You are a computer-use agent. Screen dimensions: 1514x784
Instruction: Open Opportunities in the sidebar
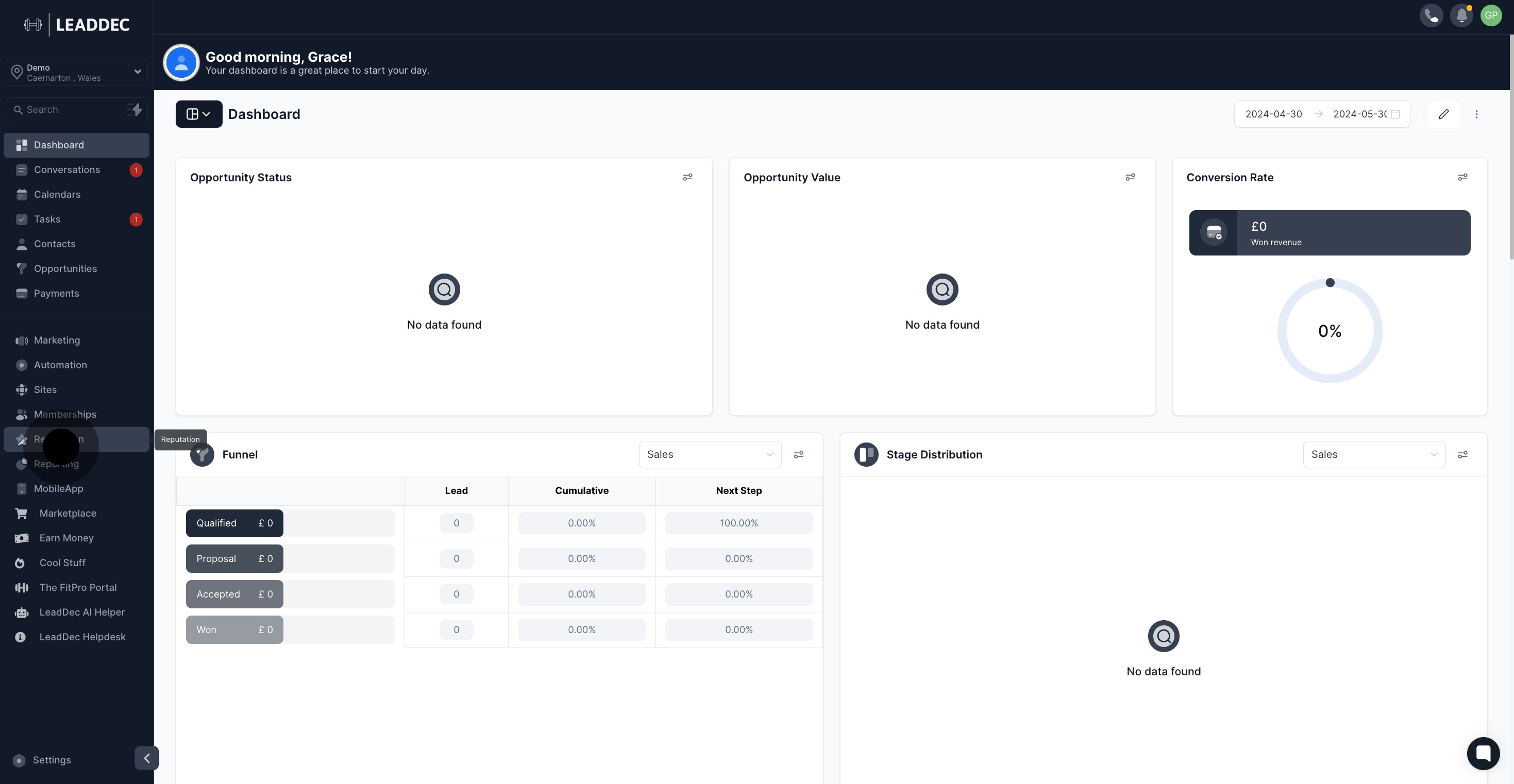click(76, 268)
